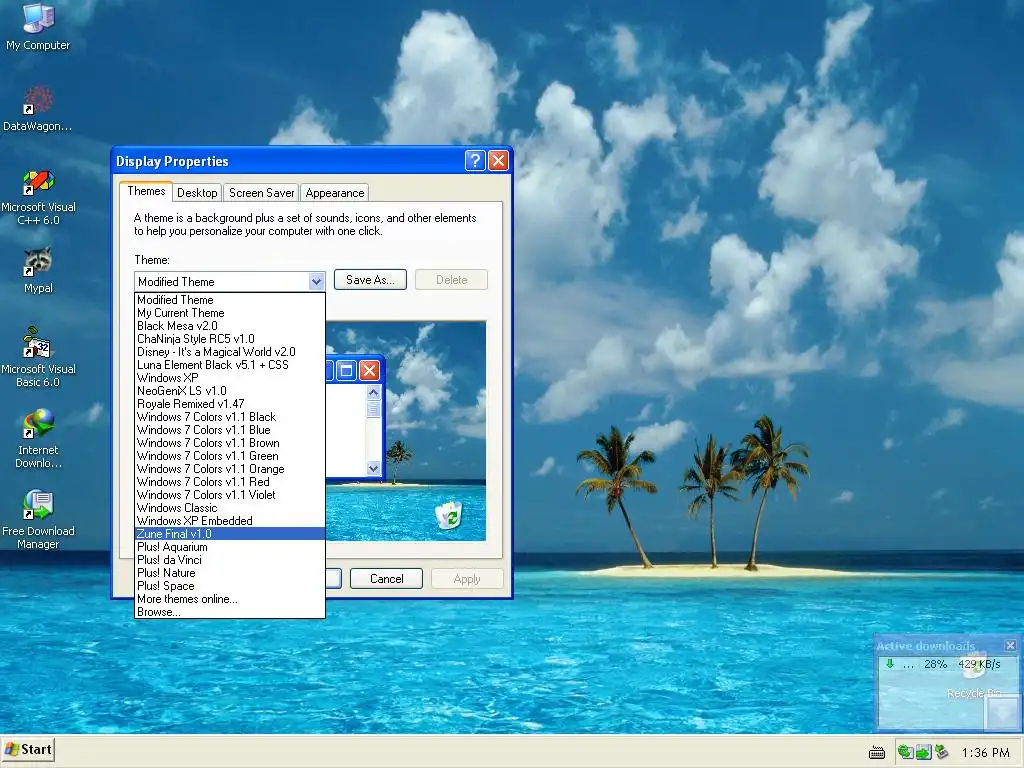This screenshot has width=1024, height=768.
Task: Click the Delete button
Action: [451, 280]
